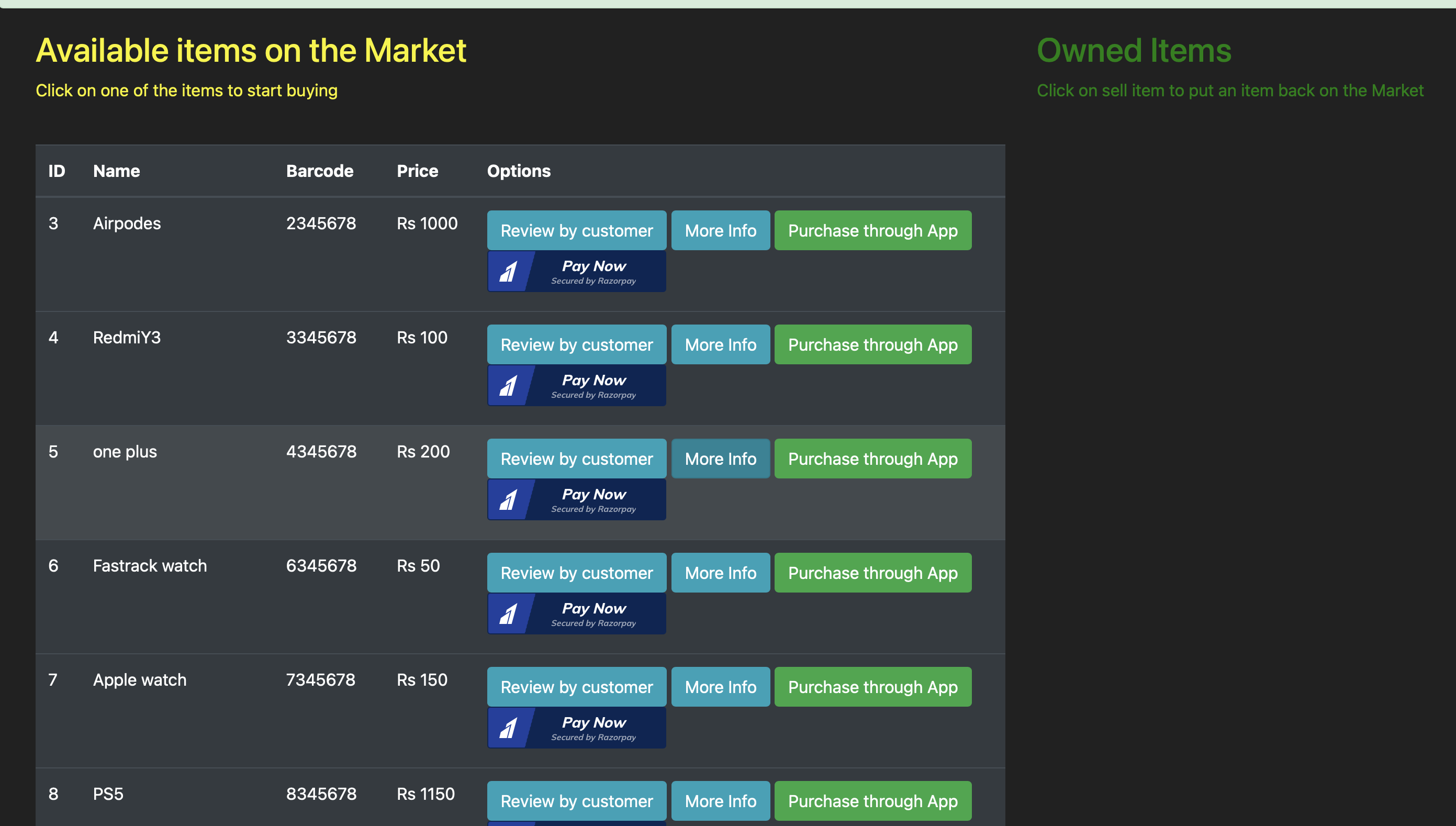Screen dimensions: 1456x826
Task: Click Pay Now text for Fastrack watch
Action: [594, 608]
